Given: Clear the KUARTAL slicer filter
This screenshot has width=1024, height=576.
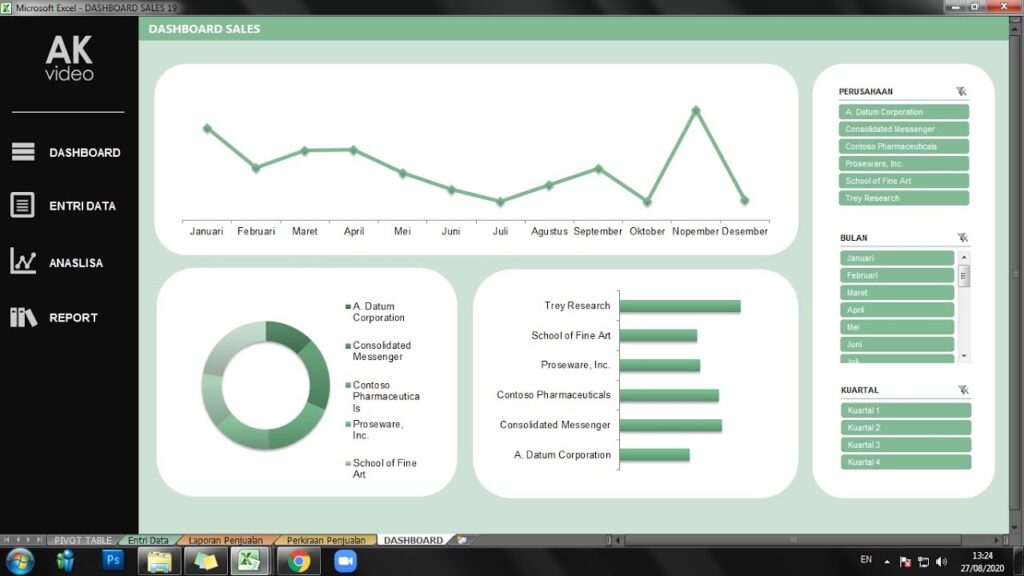Looking at the screenshot, I should pyautogui.click(x=963, y=390).
